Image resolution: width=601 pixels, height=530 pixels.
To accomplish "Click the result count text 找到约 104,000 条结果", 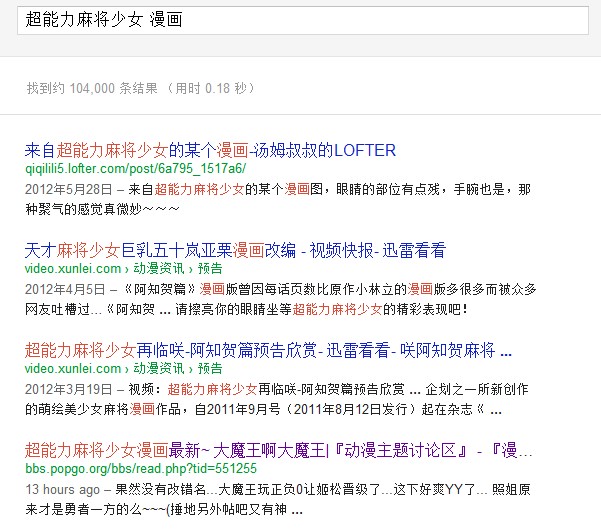I will point(140,89).
